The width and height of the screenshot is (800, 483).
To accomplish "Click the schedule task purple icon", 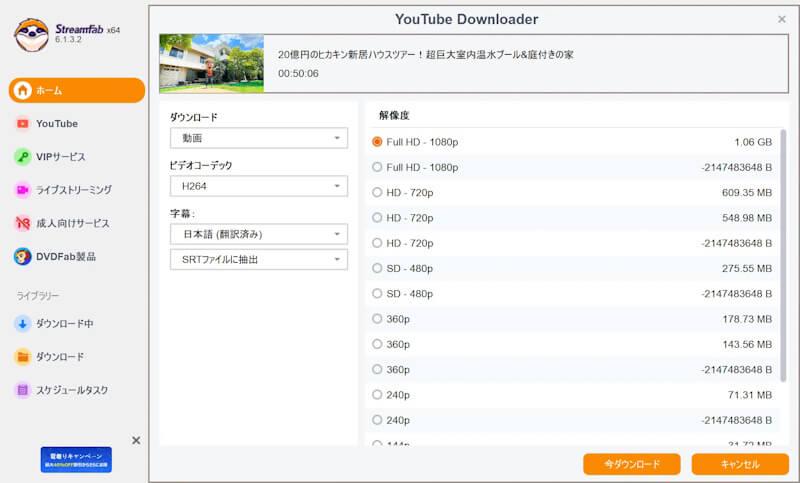I will (x=22, y=390).
